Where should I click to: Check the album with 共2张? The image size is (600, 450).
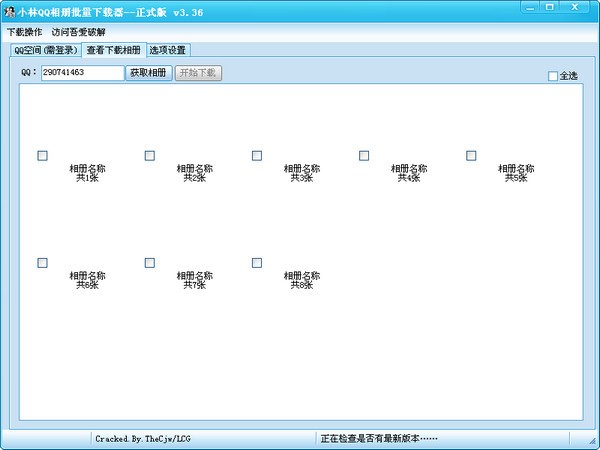(x=150, y=156)
